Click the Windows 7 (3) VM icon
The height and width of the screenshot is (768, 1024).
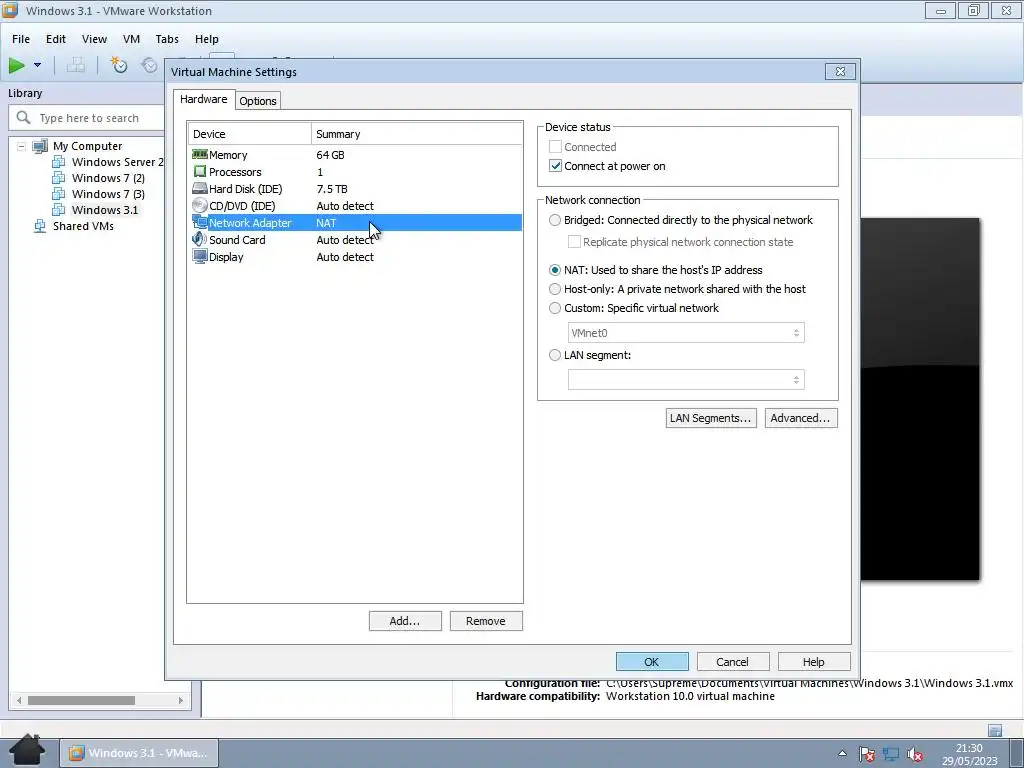coord(59,194)
